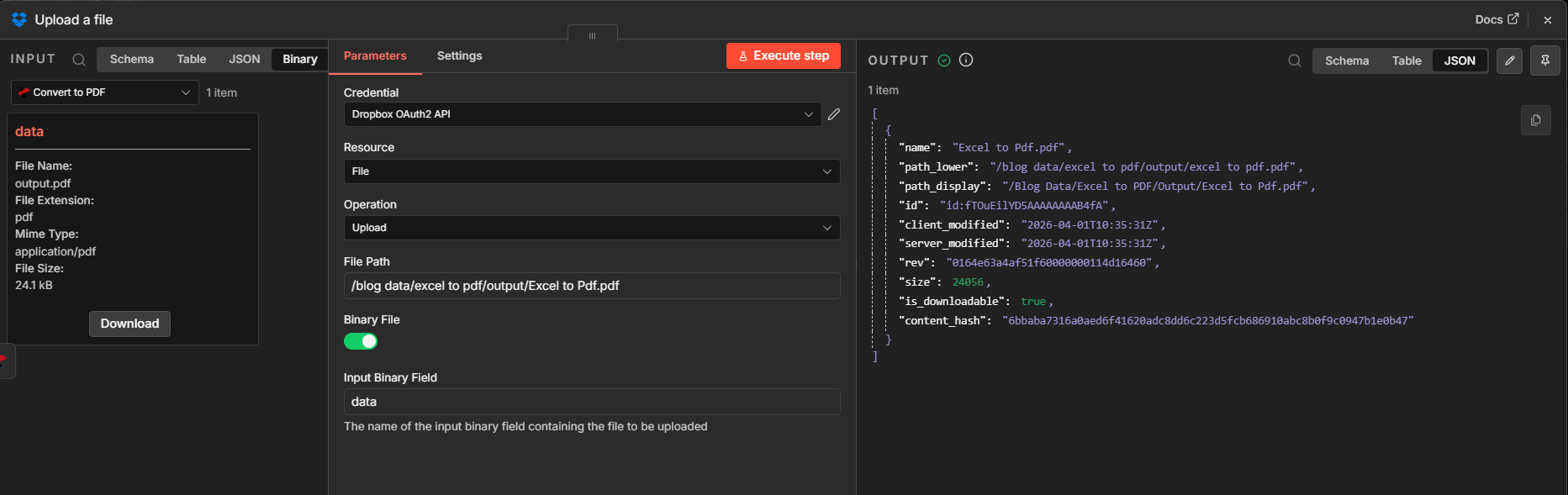This screenshot has height=495, width=1568.
Task: Open the Convert to PDF node selector
Action: [x=104, y=92]
